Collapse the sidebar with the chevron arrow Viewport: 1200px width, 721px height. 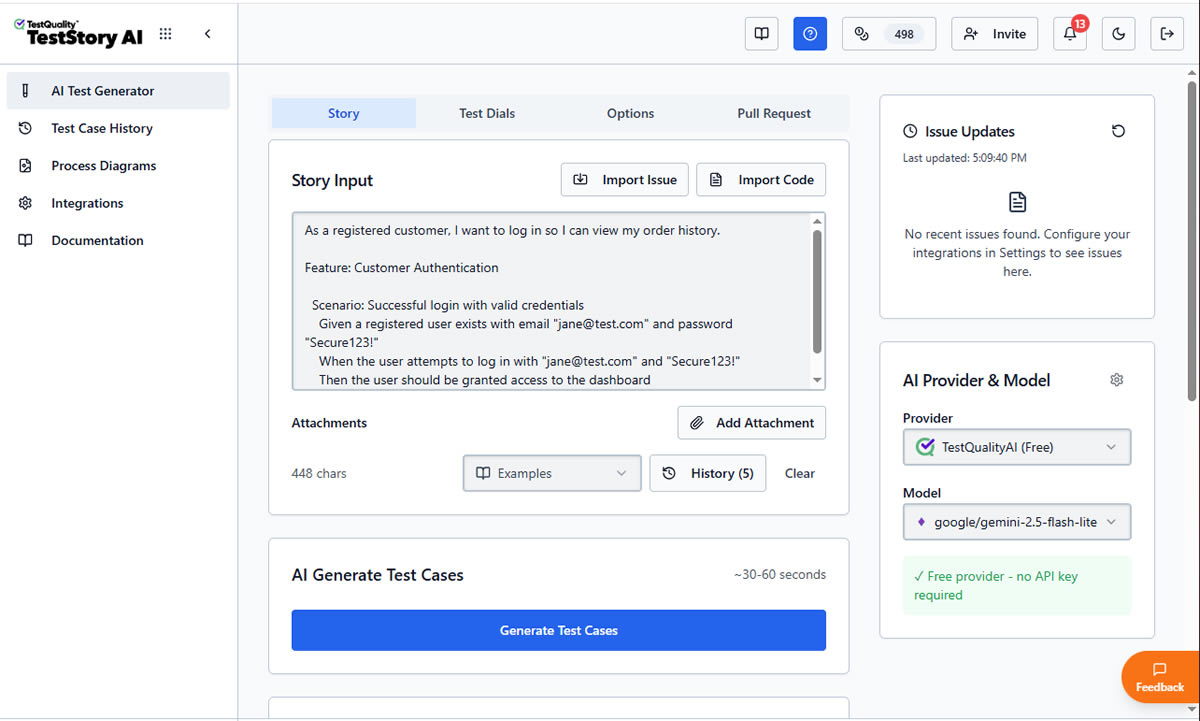coord(208,33)
